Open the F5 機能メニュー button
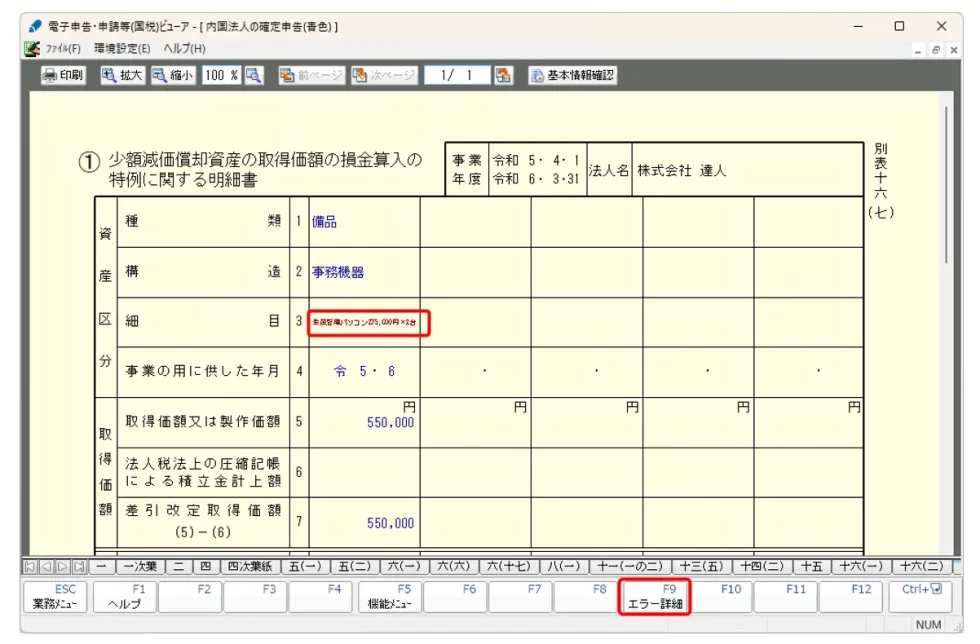The height and width of the screenshot is (644, 980). [x=392, y=594]
